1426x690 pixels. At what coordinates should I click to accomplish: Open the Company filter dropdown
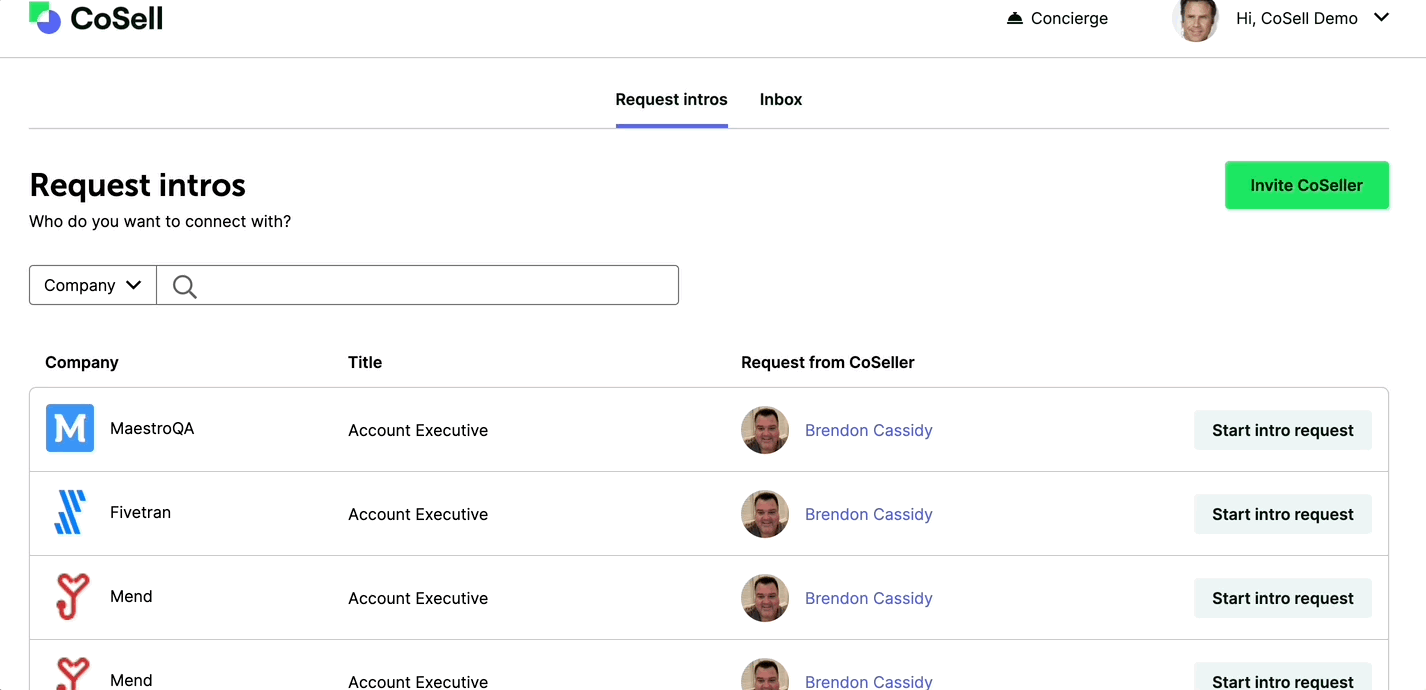click(93, 285)
